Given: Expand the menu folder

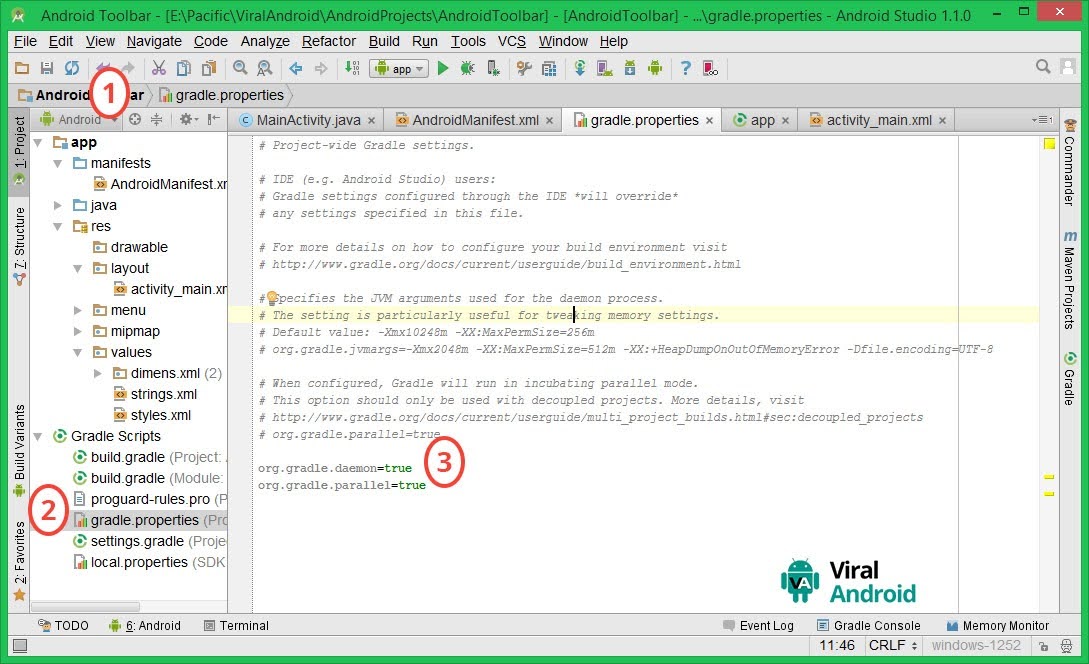Looking at the screenshot, I should pyautogui.click(x=78, y=310).
